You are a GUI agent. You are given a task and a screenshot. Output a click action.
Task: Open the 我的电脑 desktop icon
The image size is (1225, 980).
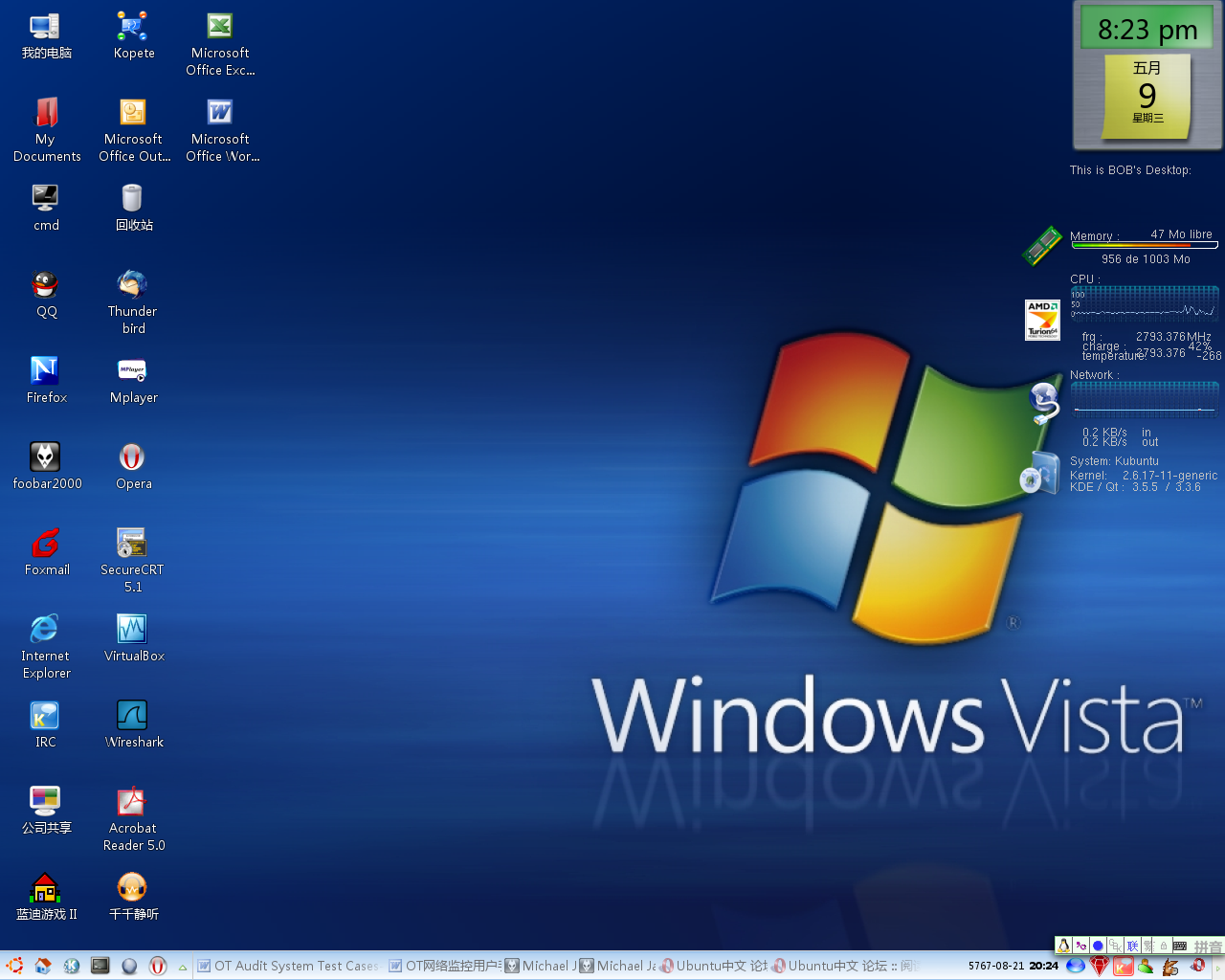[45, 36]
